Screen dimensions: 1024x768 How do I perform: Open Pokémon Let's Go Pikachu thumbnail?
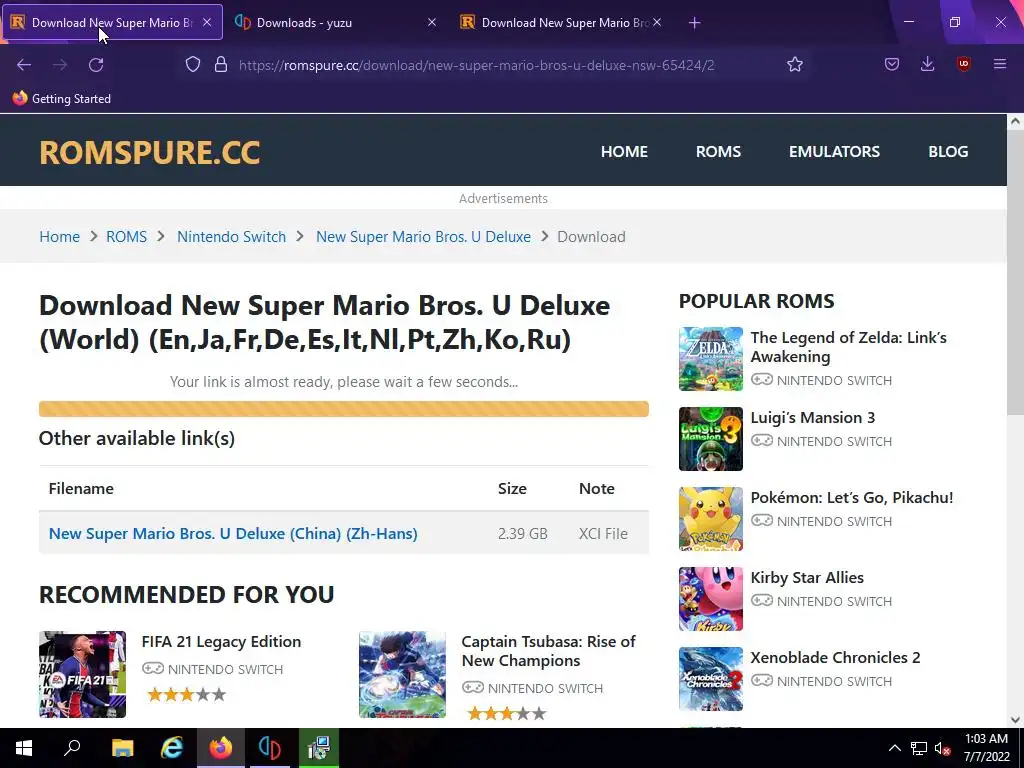[711, 519]
